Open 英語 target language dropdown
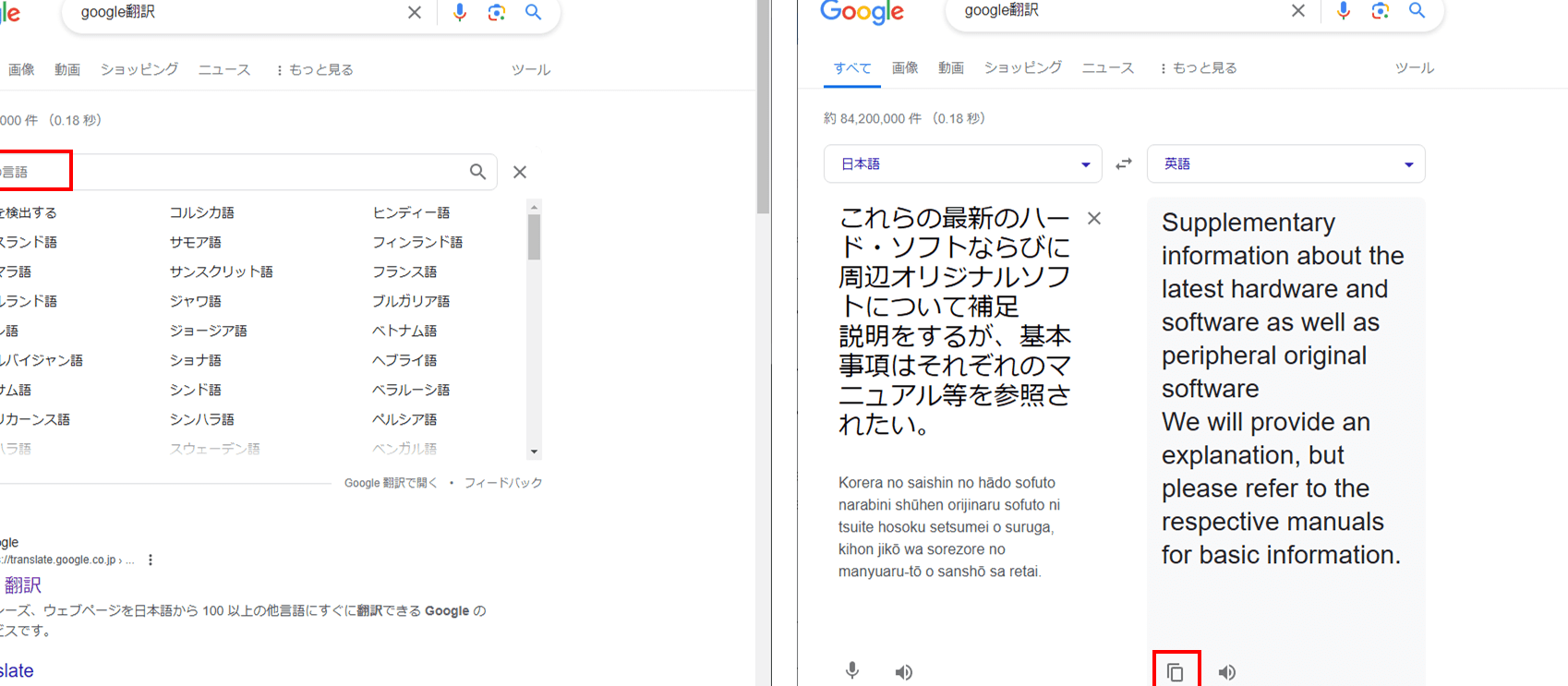1568x686 pixels. tap(1286, 163)
